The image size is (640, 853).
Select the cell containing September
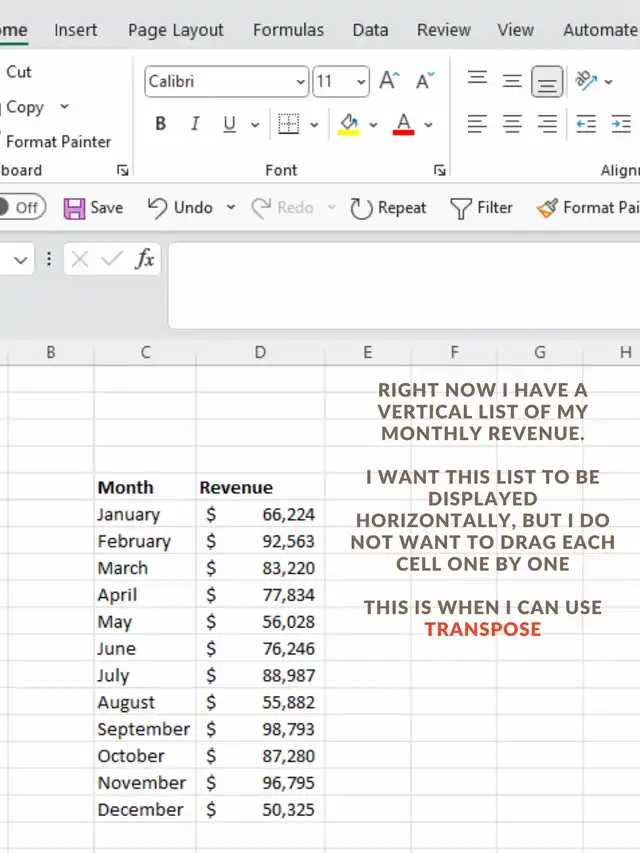143,729
